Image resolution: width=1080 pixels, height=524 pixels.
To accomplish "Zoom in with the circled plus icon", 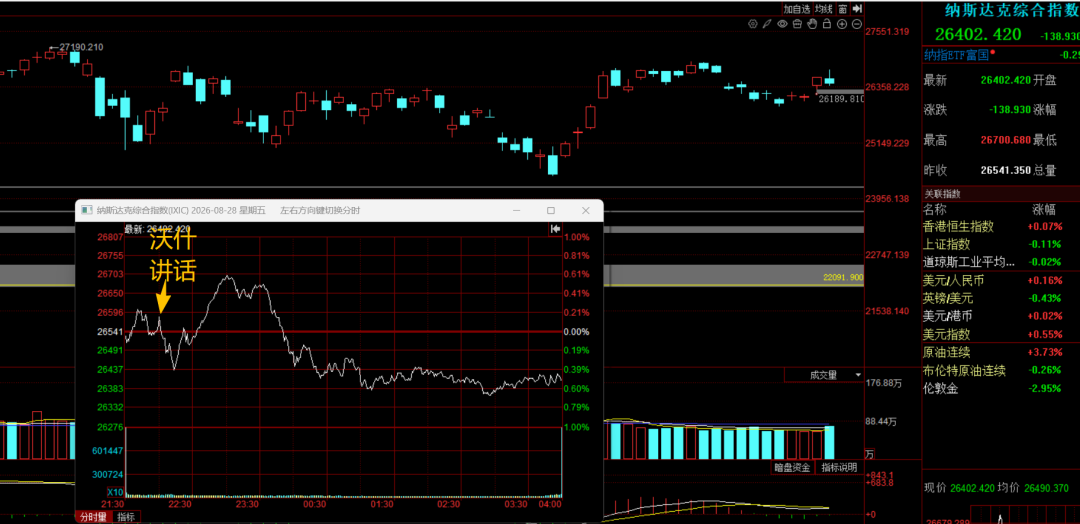I will tap(842, 23).
